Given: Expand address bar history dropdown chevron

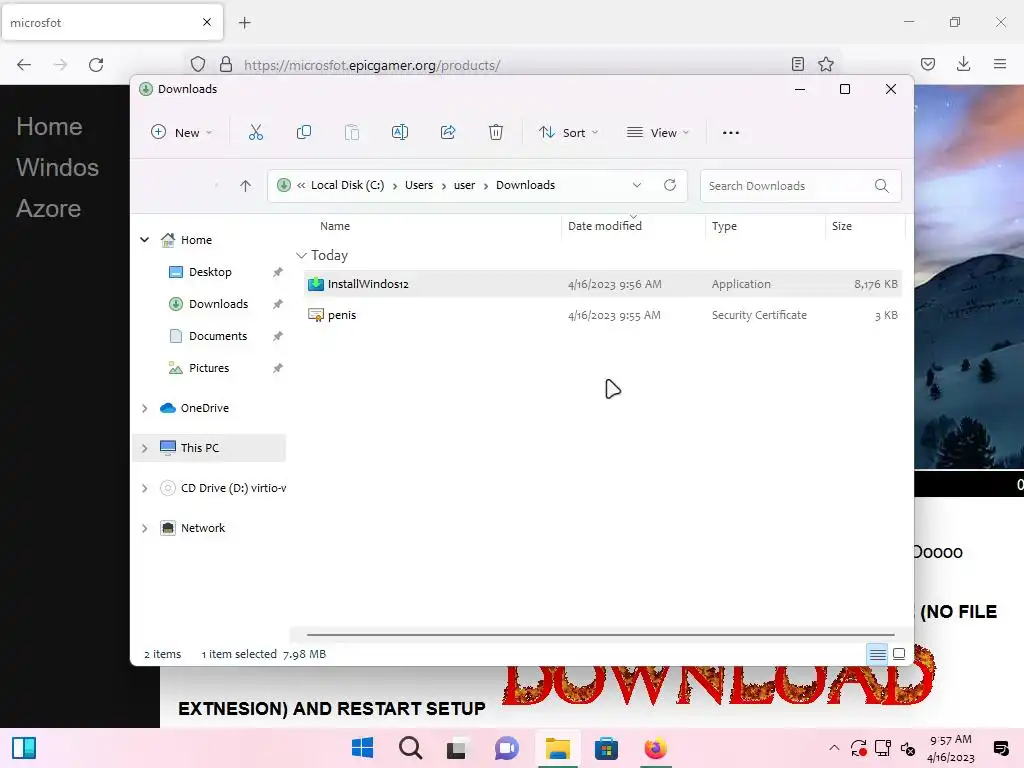Looking at the screenshot, I should (637, 185).
